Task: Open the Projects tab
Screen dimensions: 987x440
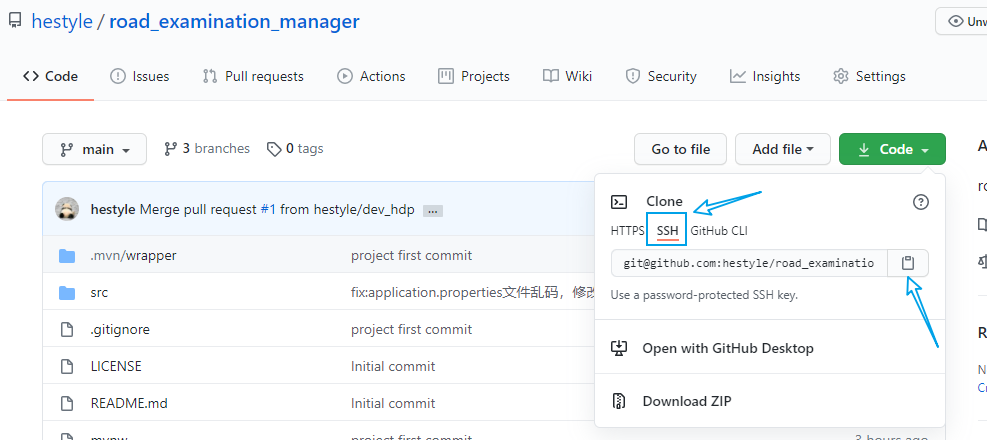Action: pos(474,76)
